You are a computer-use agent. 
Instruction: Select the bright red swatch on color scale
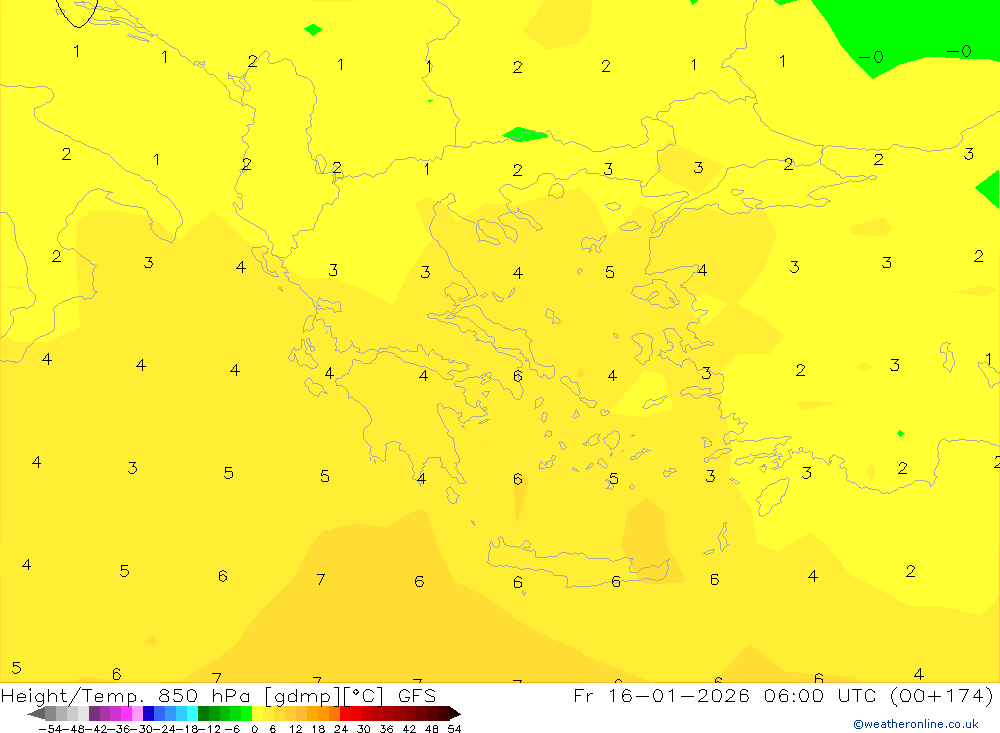pos(345,713)
